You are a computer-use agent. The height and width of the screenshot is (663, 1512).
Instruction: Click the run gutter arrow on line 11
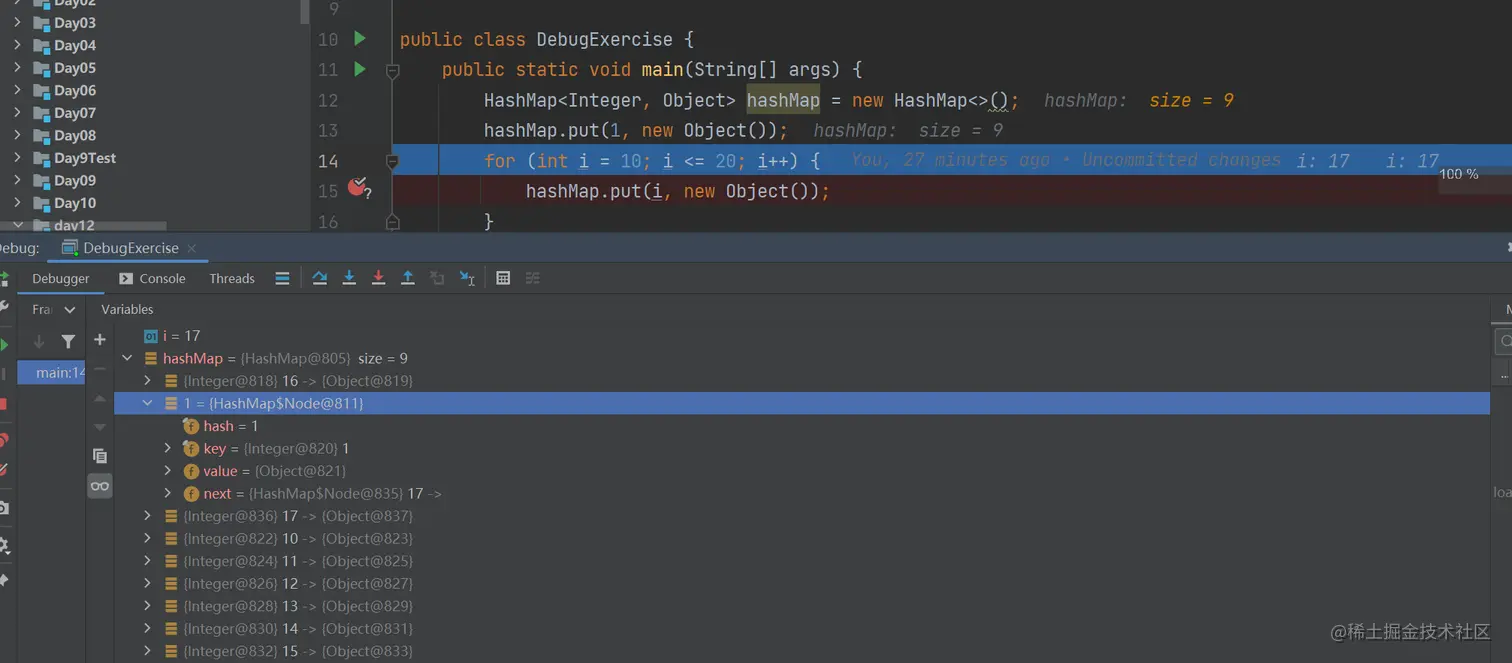(x=360, y=69)
